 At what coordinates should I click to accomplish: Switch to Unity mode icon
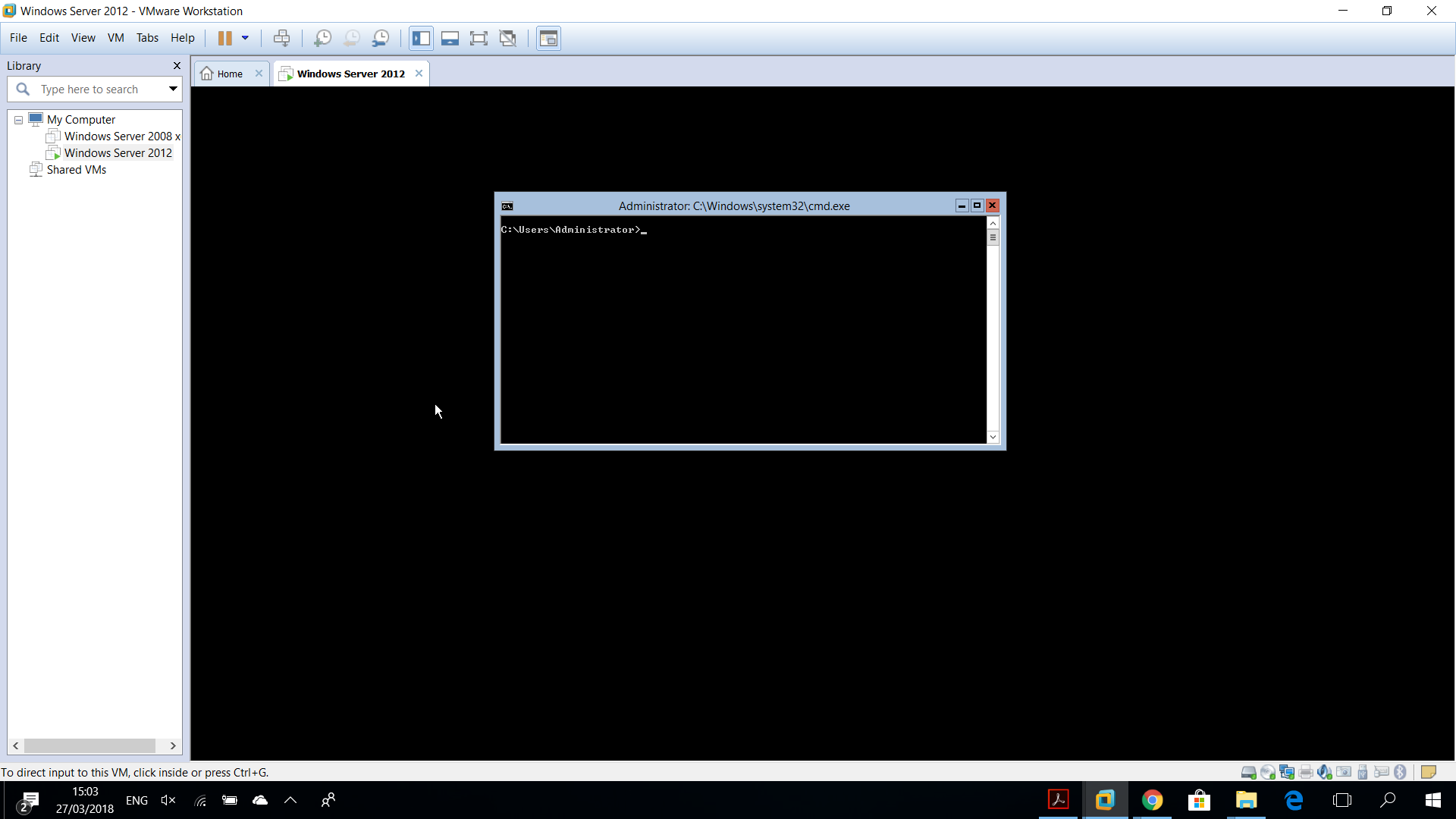click(508, 38)
